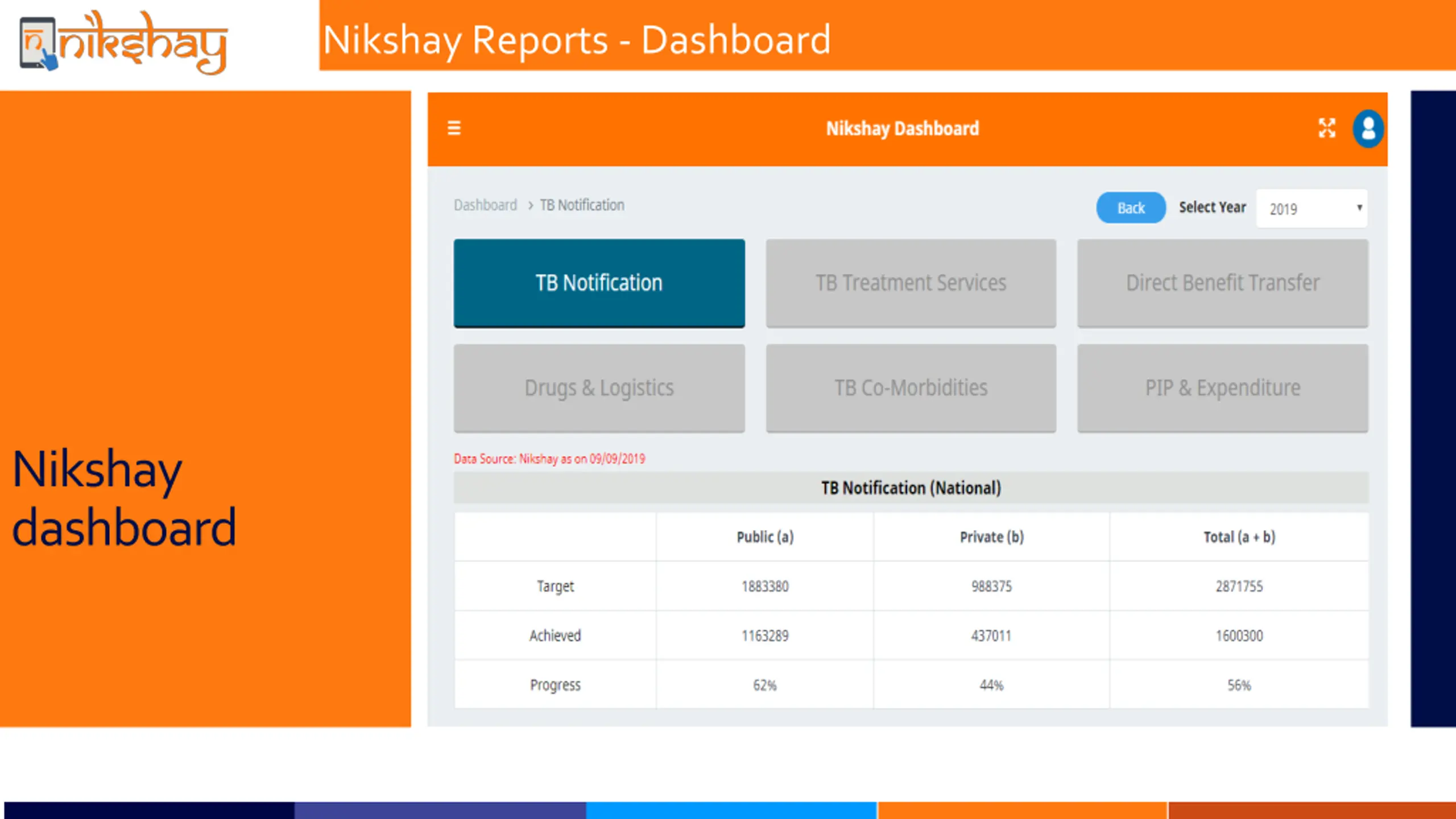
Task: Click the TB Notification (National) table heading
Action: coord(911,488)
